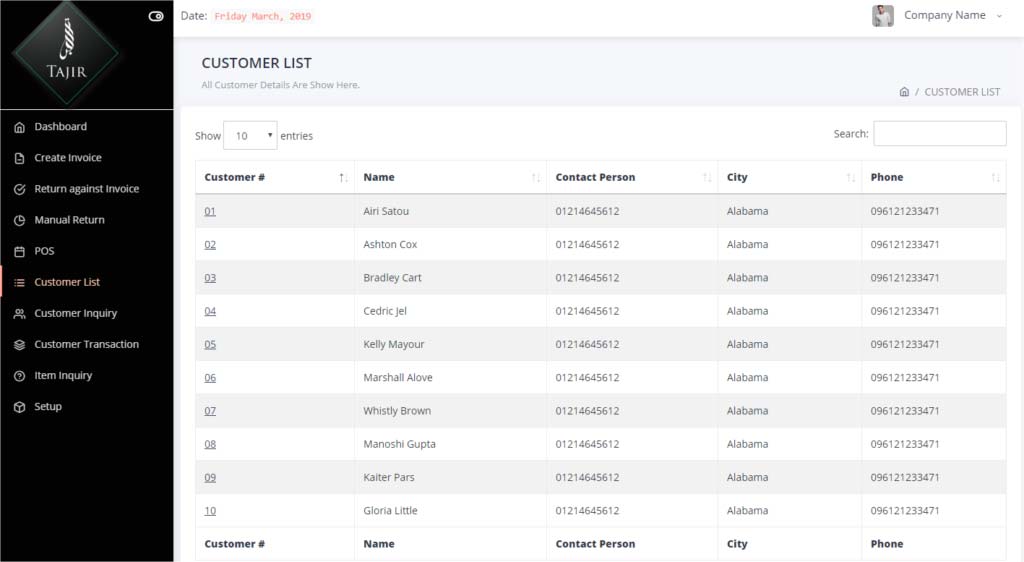Sort table by Contact Person column

point(632,177)
